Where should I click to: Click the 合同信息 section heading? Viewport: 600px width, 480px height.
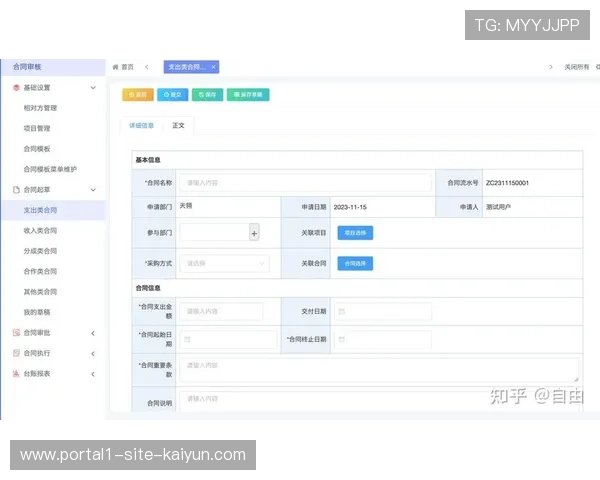(148, 288)
